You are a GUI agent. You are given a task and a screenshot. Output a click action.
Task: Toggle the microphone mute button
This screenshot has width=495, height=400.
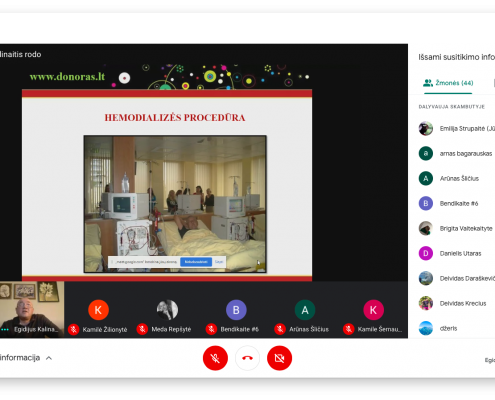point(215,358)
